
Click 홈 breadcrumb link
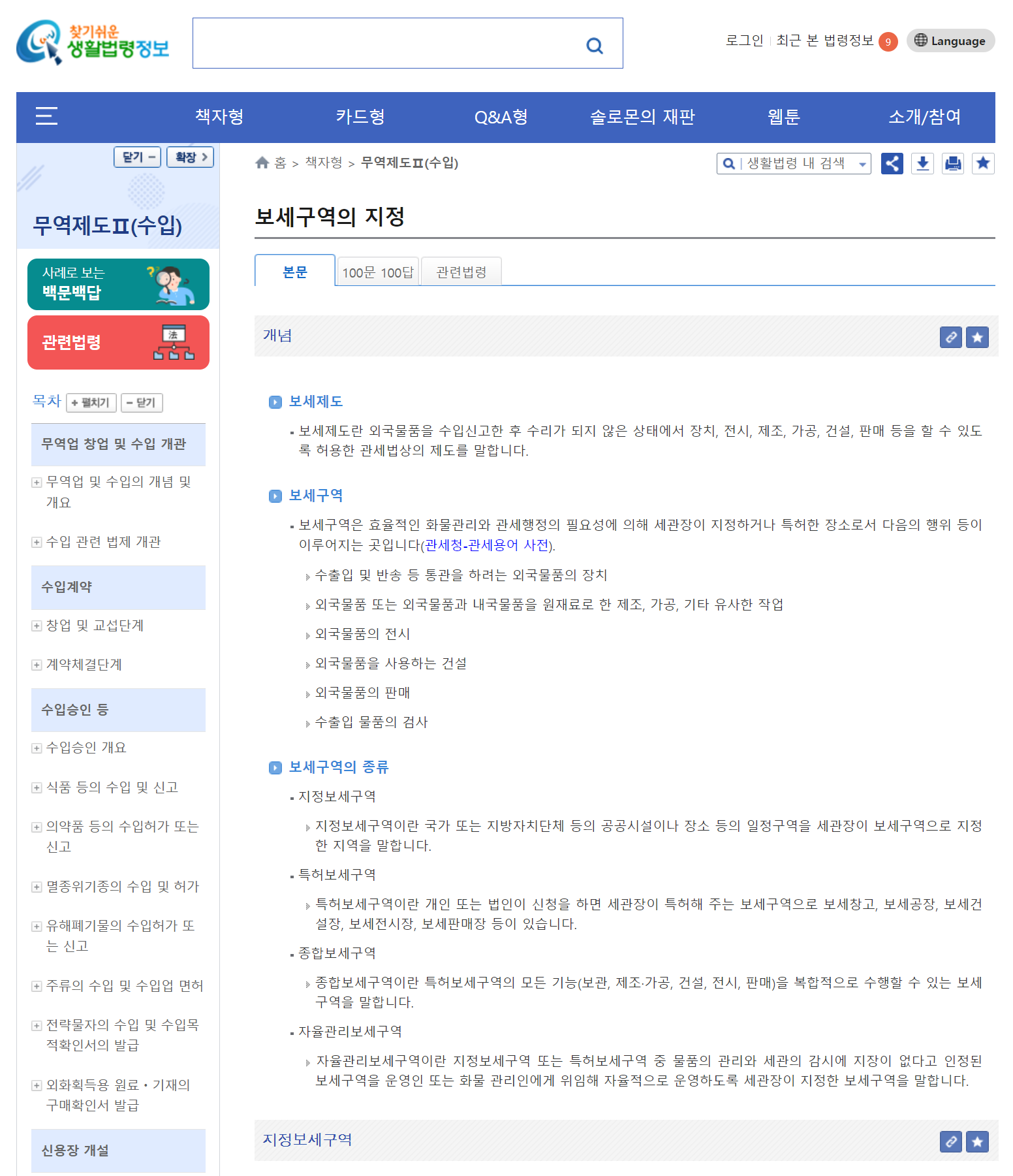point(281,163)
